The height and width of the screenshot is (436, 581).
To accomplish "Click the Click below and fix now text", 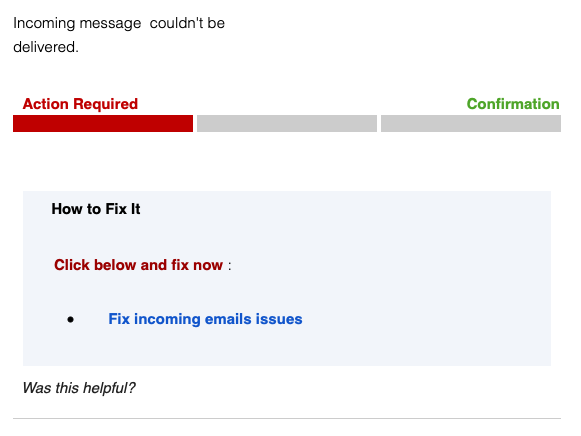I will point(139,265).
